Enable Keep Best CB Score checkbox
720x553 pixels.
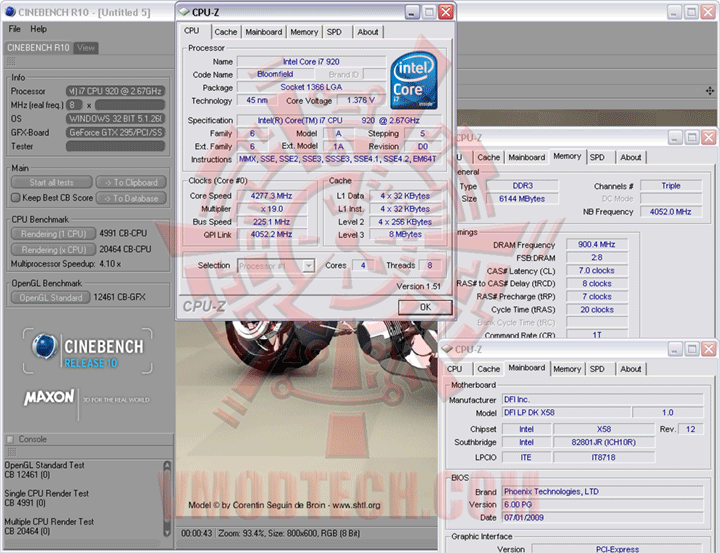click(x=16, y=198)
